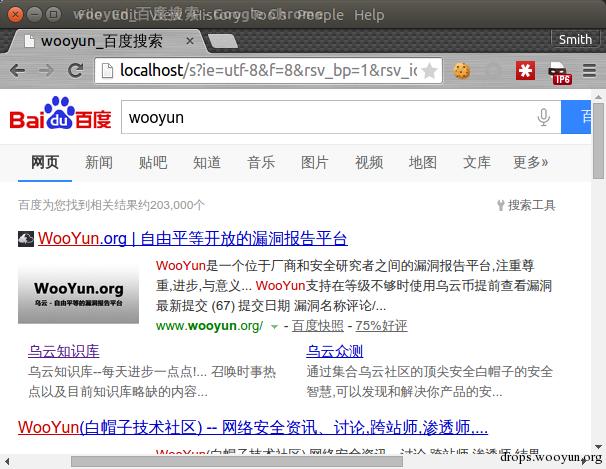The image size is (606, 469).
Task: Open the red asterisk extension icon
Action: (x=525, y=71)
